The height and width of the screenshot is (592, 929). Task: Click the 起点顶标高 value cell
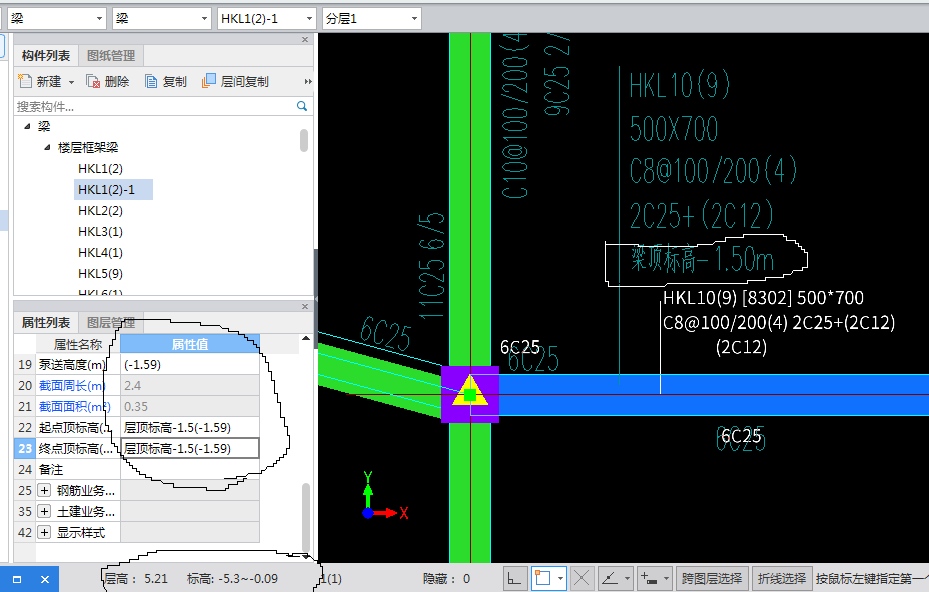coord(190,427)
